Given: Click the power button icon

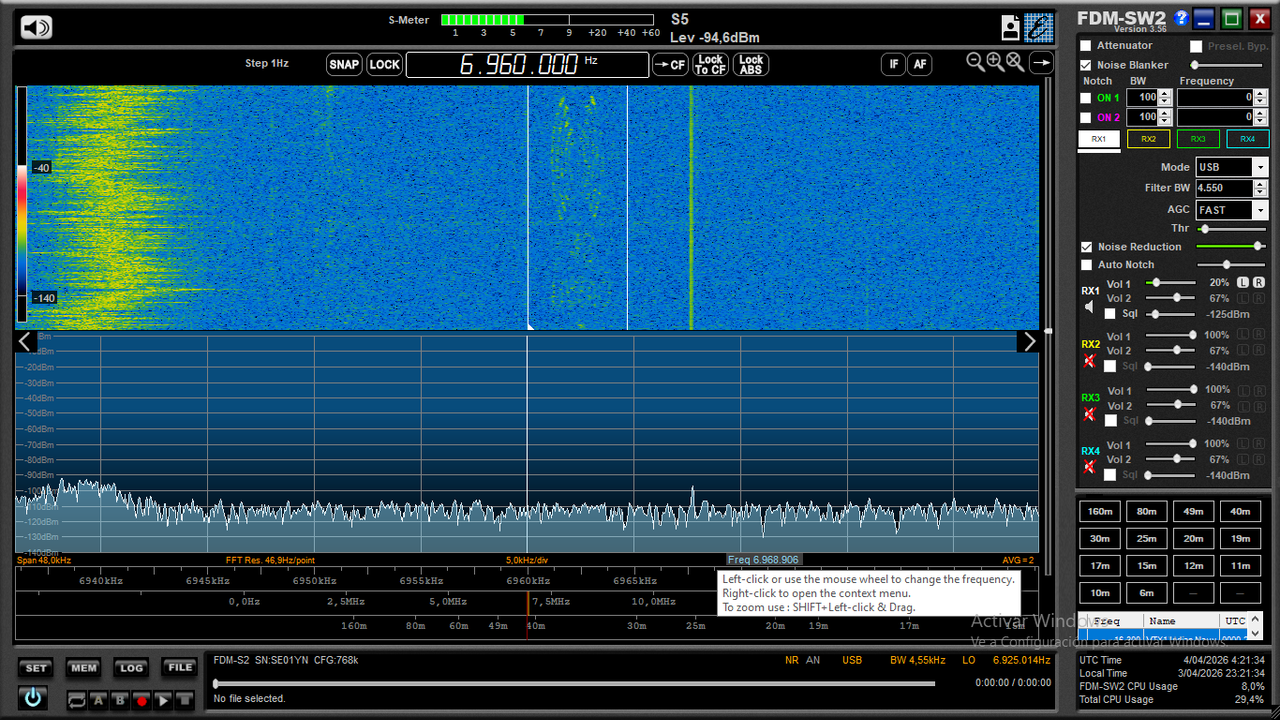Looking at the screenshot, I should click(x=33, y=698).
